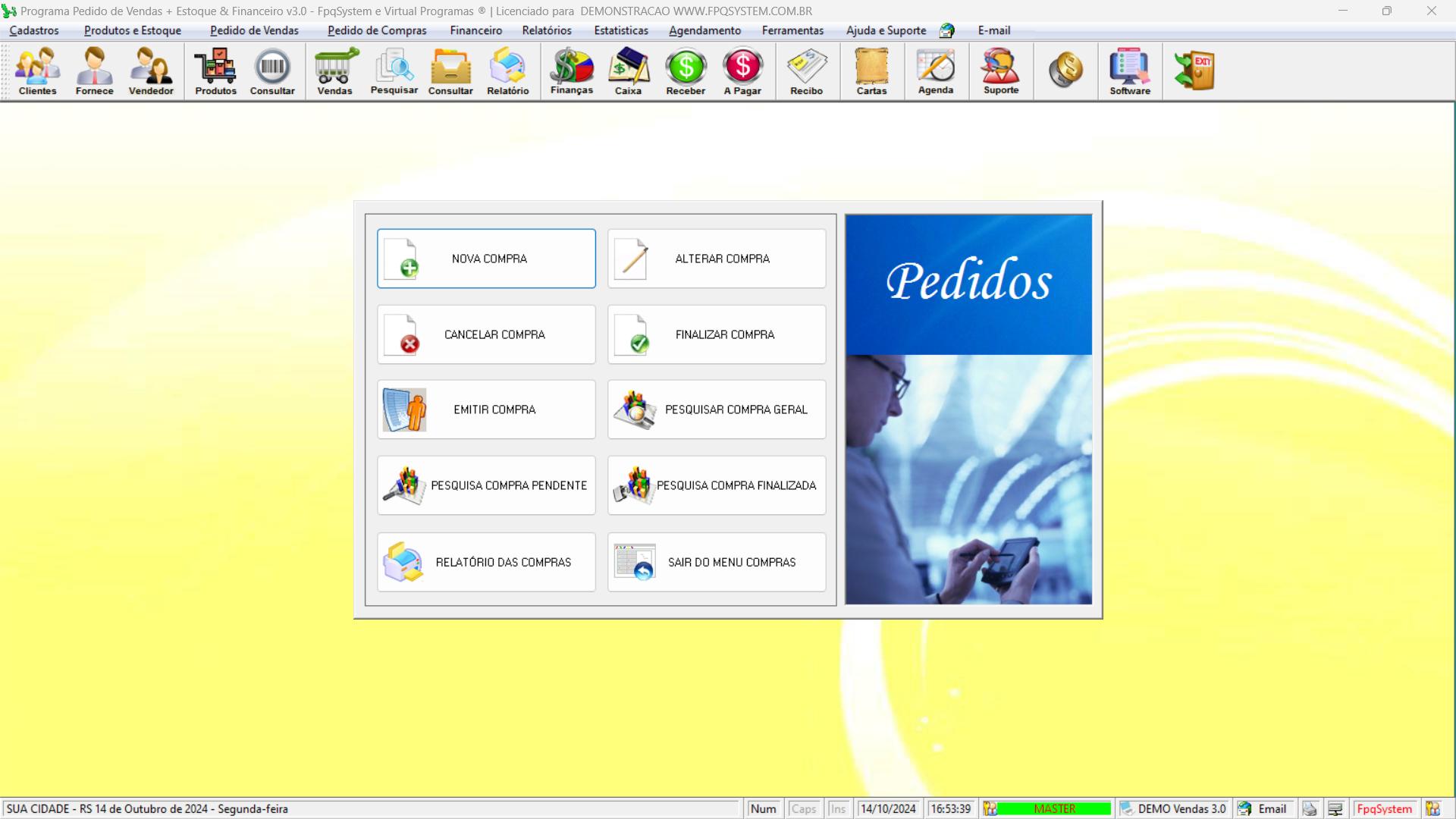
Task: Click SAIR DO MENU COMPRAS button
Action: point(717,562)
